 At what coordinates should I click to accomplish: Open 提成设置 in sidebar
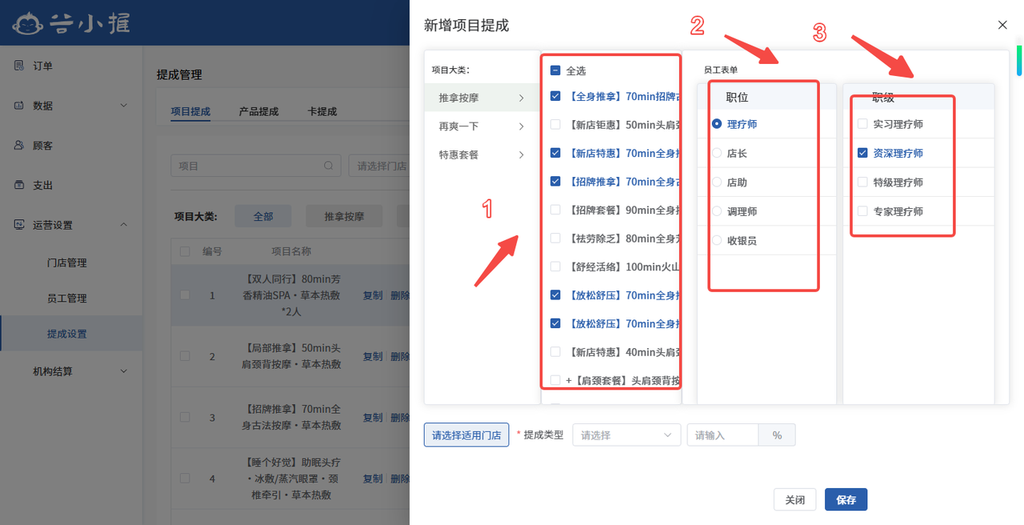(x=67, y=333)
